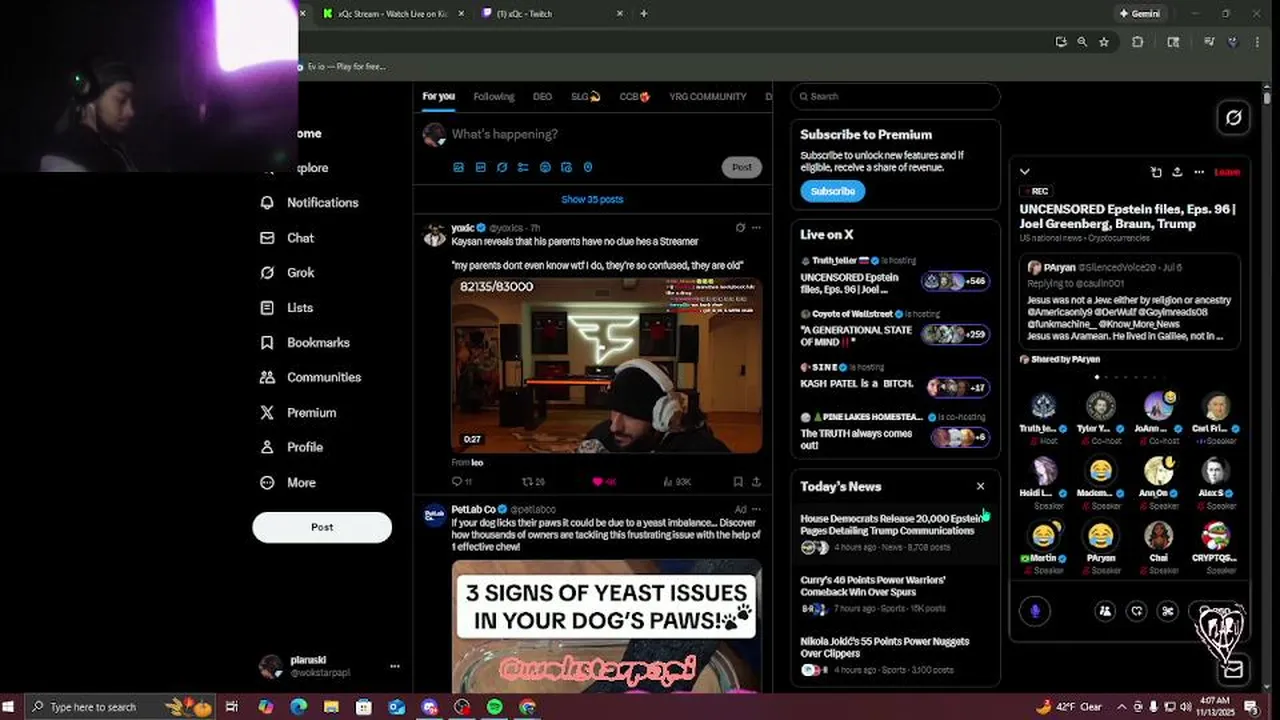The height and width of the screenshot is (720, 1280).
Task: Repost the yoxic post
Action: [533, 482]
